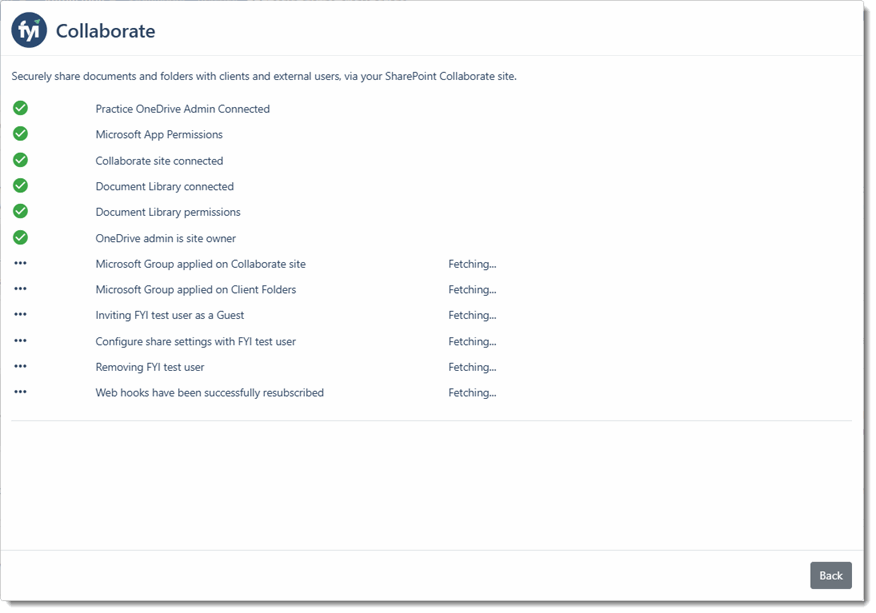Click 'Microsoft Group applied on Client Folders' text
This screenshot has height=613, width=876.
(x=196, y=290)
